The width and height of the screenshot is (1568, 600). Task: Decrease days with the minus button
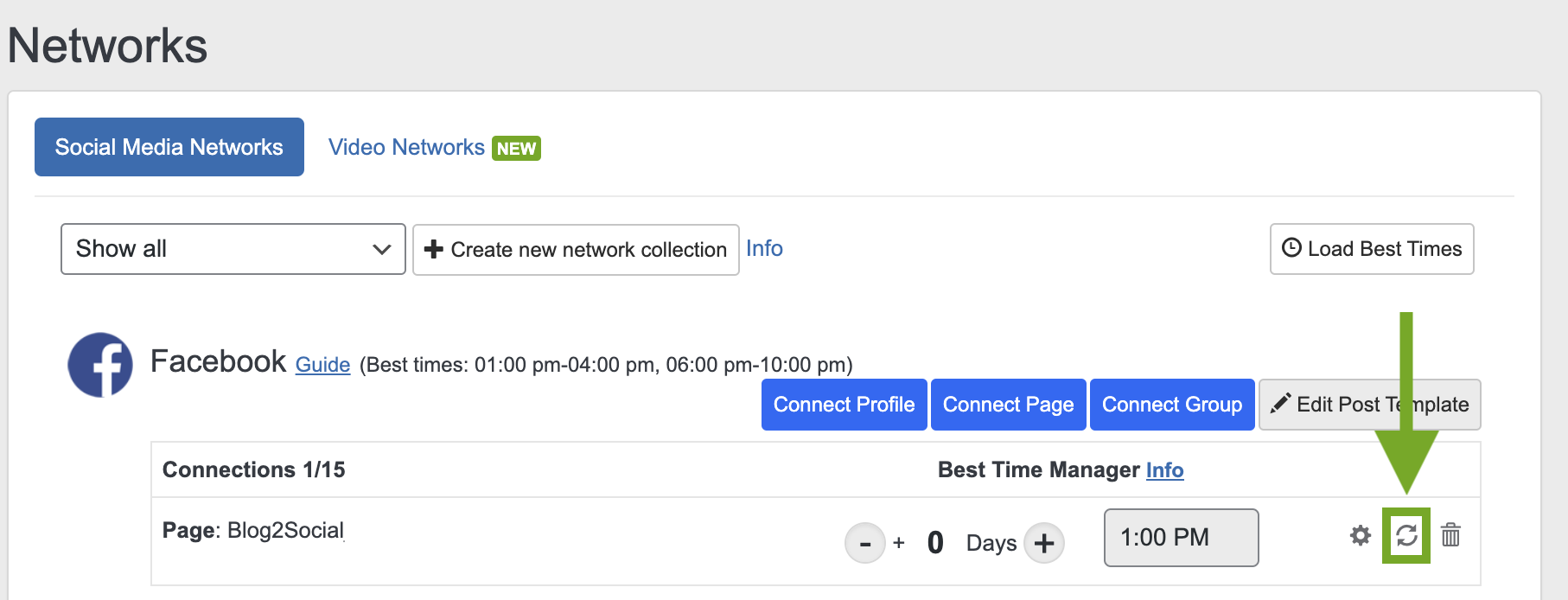[x=864, y=543]
